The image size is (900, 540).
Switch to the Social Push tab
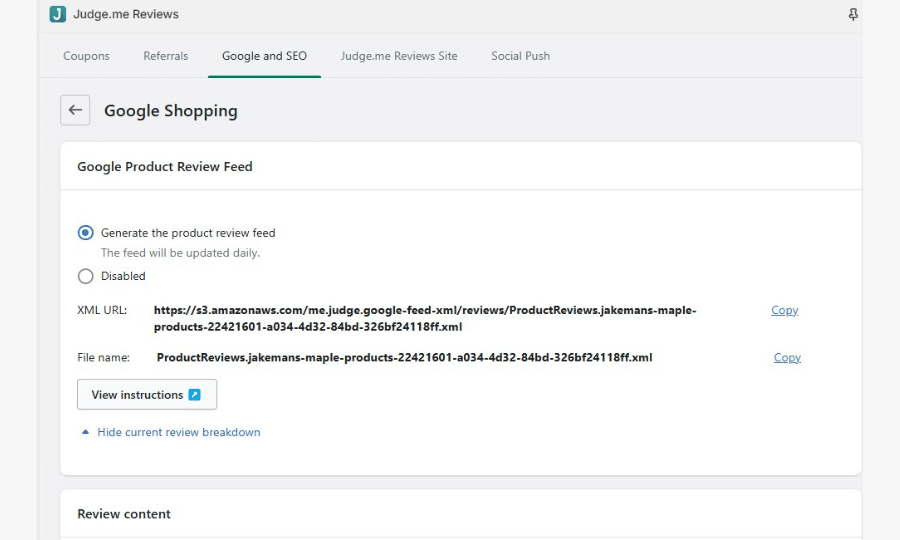(x=520, y=56)
